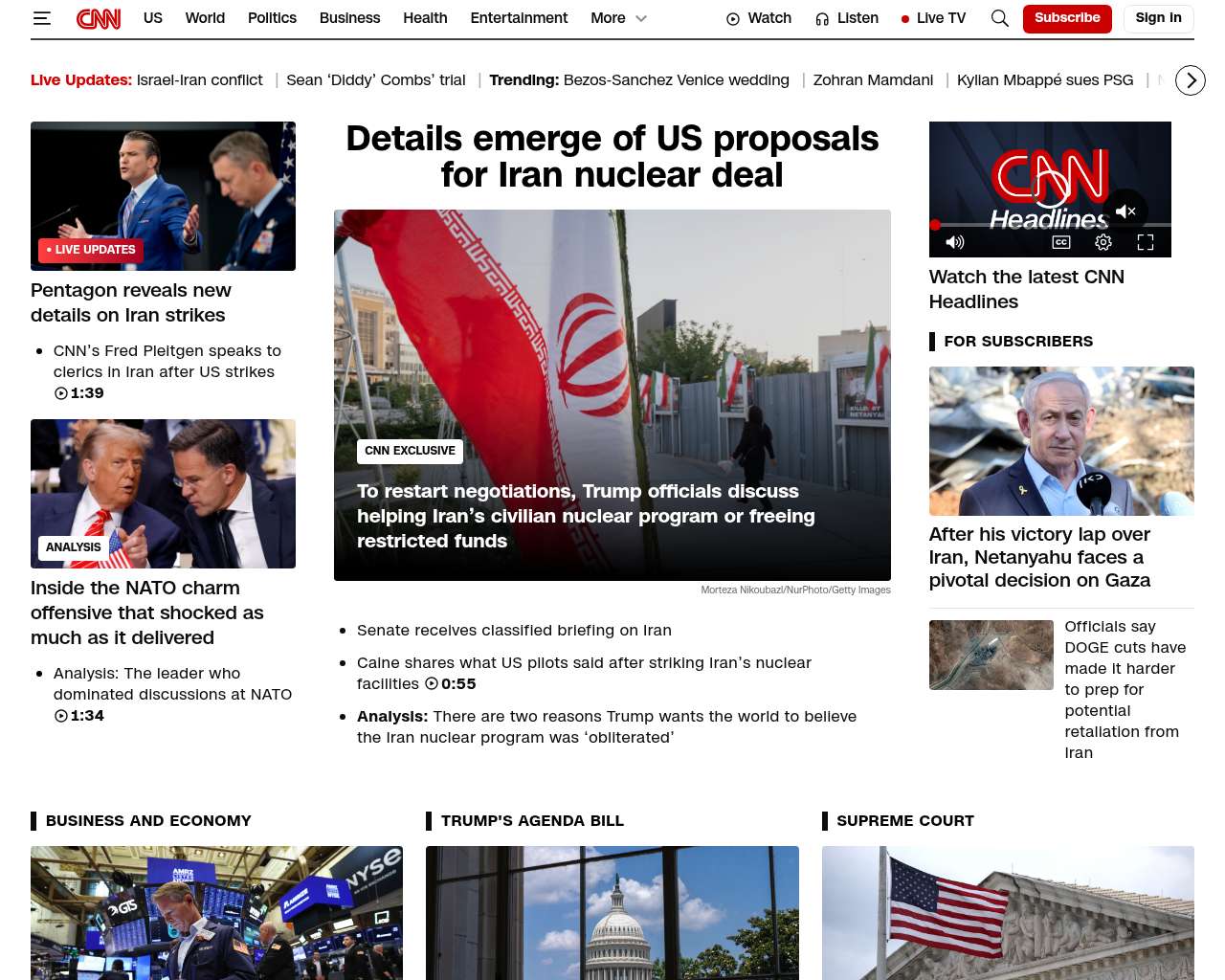Screen dimensions: 1225x980
Task: Click the video player volume icon
Action: click(955, 242)
